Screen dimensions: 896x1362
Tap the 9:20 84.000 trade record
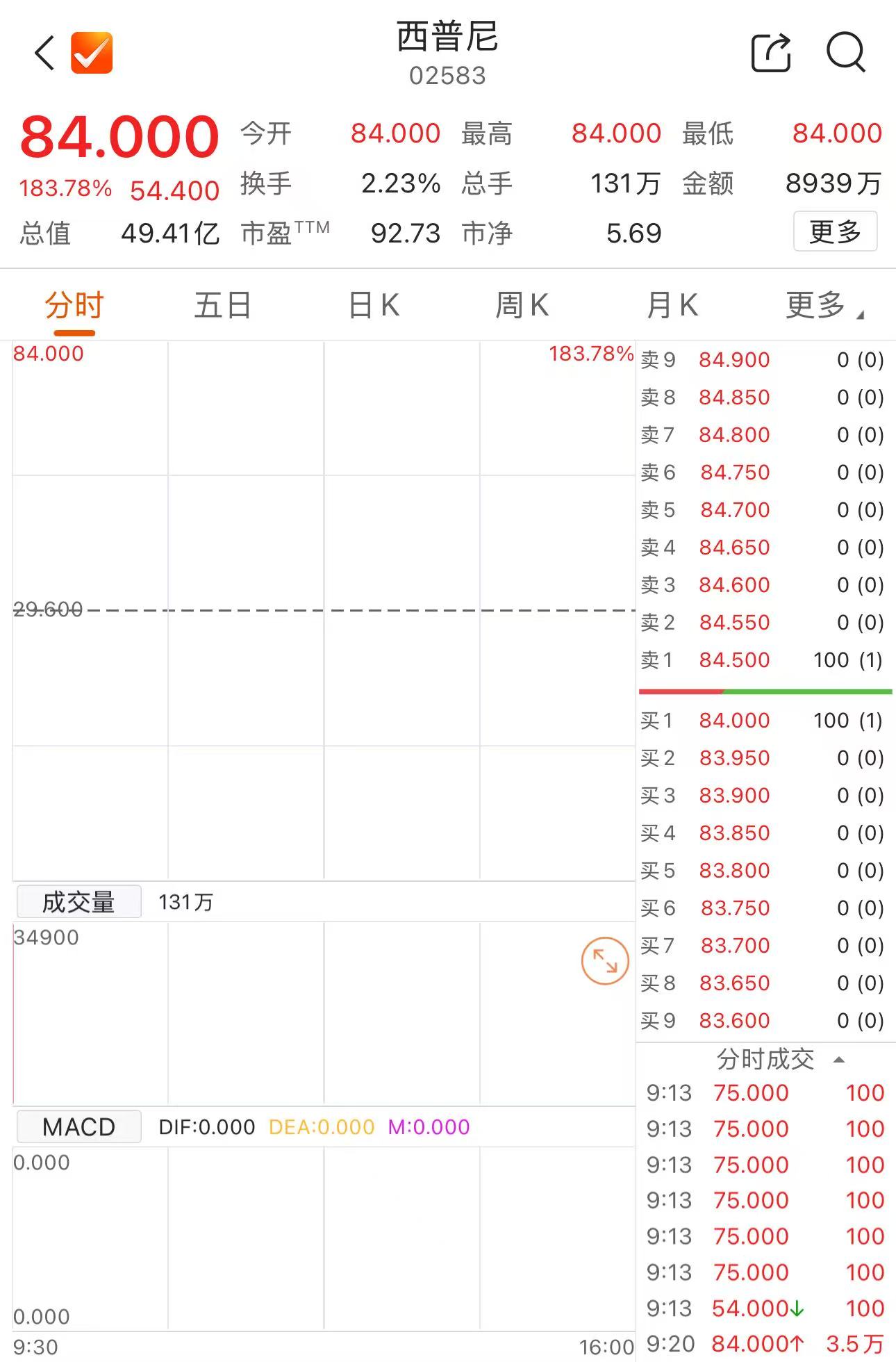tap(765, 1344)
